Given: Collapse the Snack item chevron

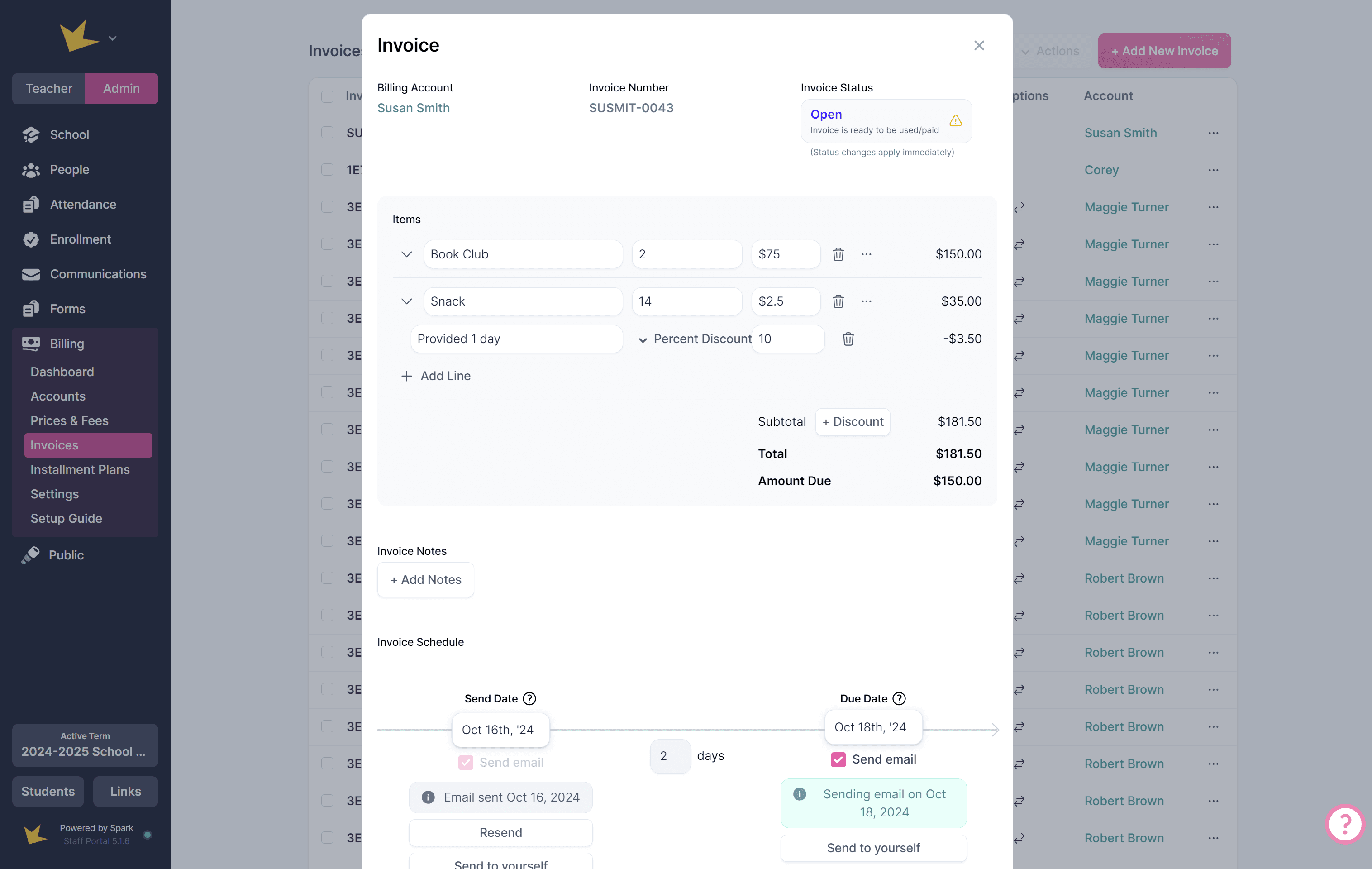Looking at the screenshot, I should click(406, 301).
